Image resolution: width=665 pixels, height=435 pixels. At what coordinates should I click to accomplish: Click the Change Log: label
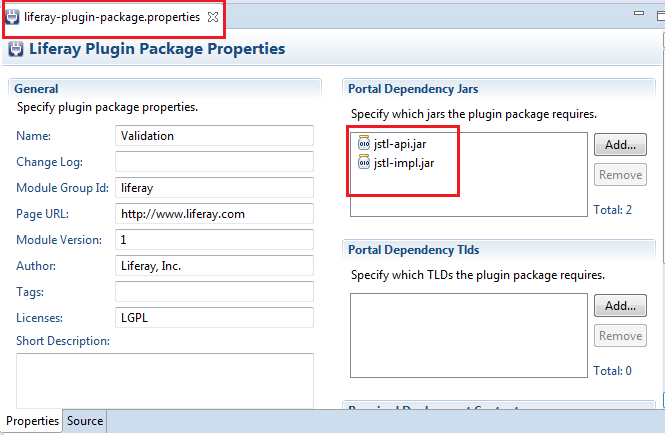(49, 162)
